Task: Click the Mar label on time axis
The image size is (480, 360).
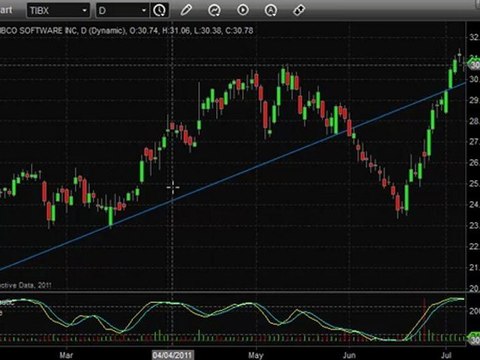Action: (x=66, y=355)
